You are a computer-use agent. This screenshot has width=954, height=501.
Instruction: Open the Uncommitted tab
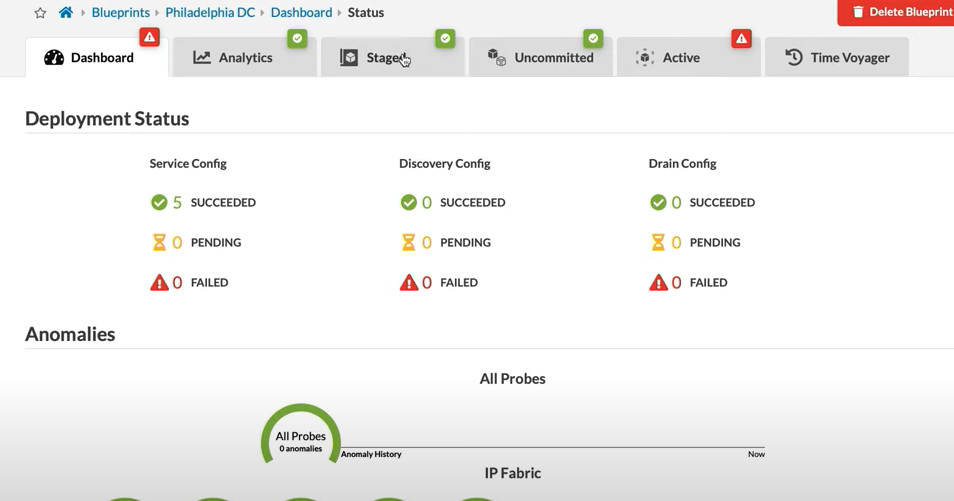(541, 58)
